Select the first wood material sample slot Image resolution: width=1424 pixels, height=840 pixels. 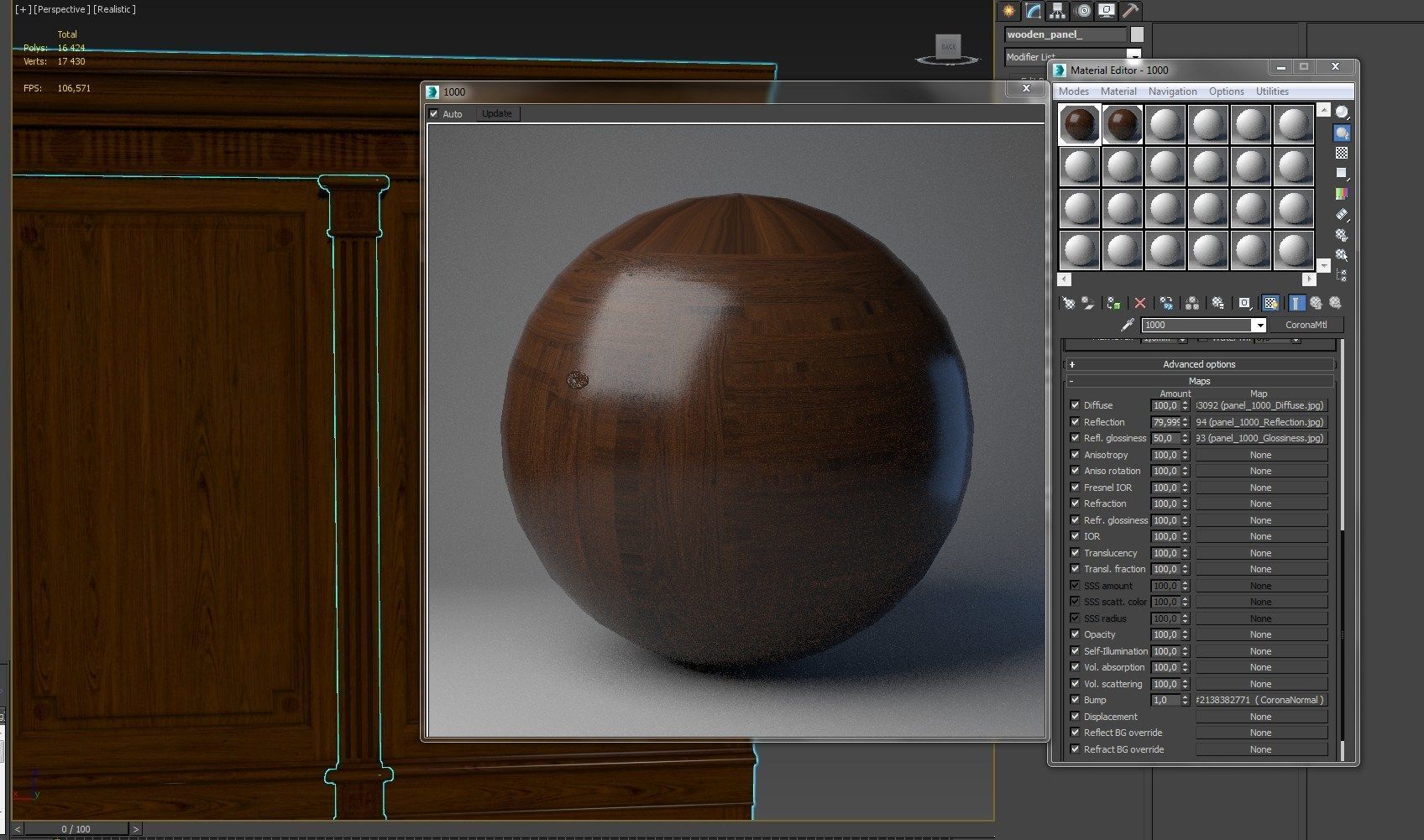(1080, 124)
